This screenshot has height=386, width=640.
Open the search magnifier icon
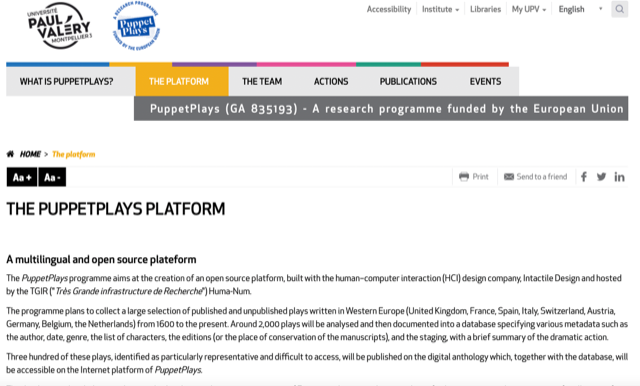[620, 9]
